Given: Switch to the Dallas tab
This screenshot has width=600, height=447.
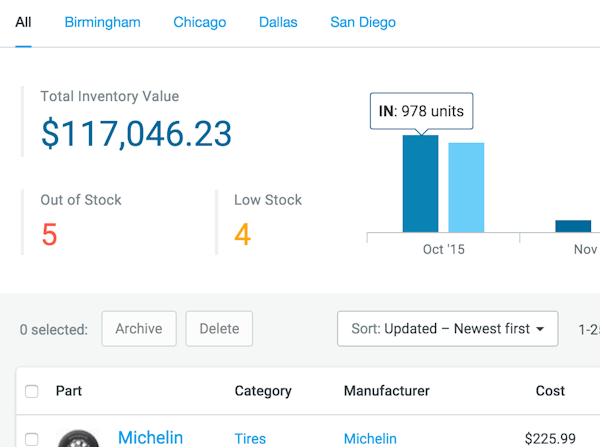Looking at the screenshot, I should (x=278, y=22).
